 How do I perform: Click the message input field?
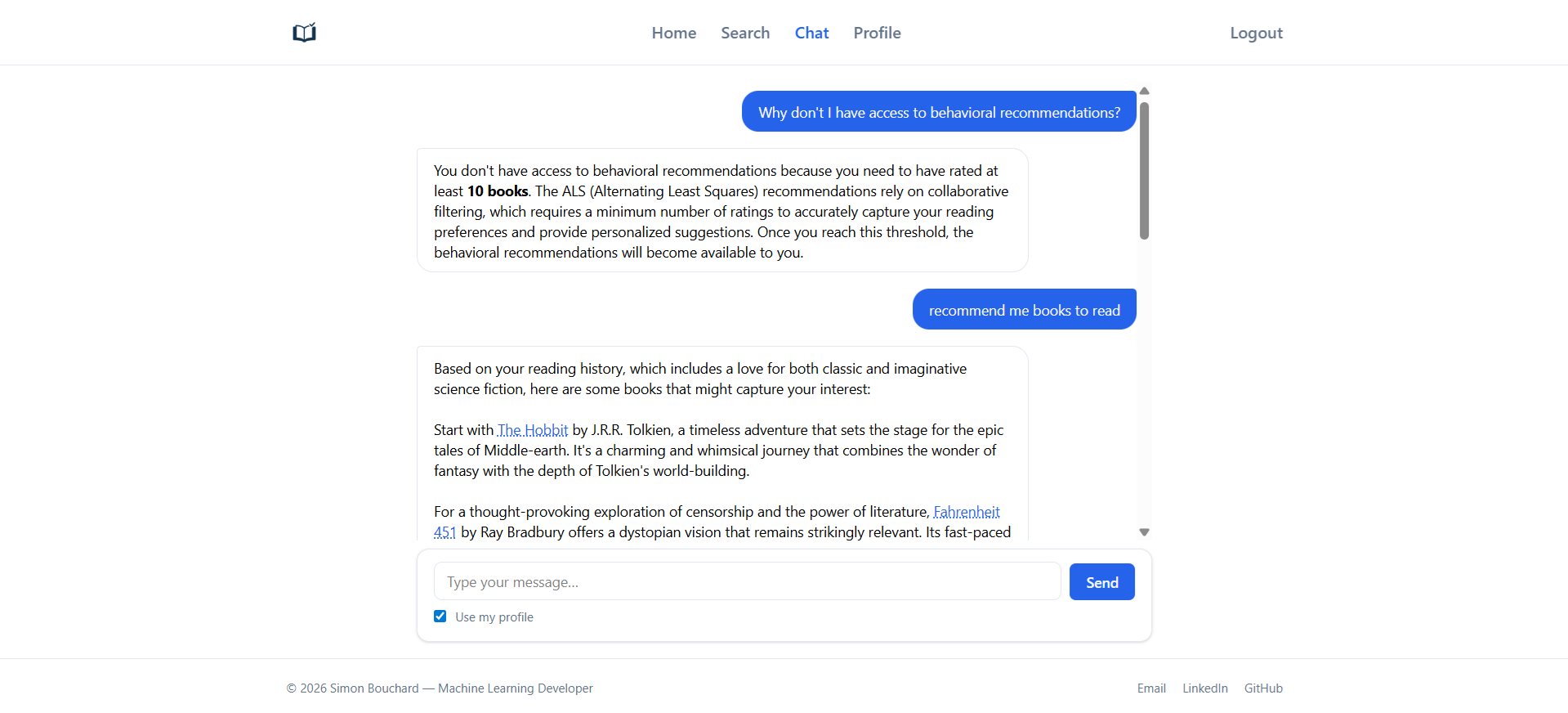point(746,581)
